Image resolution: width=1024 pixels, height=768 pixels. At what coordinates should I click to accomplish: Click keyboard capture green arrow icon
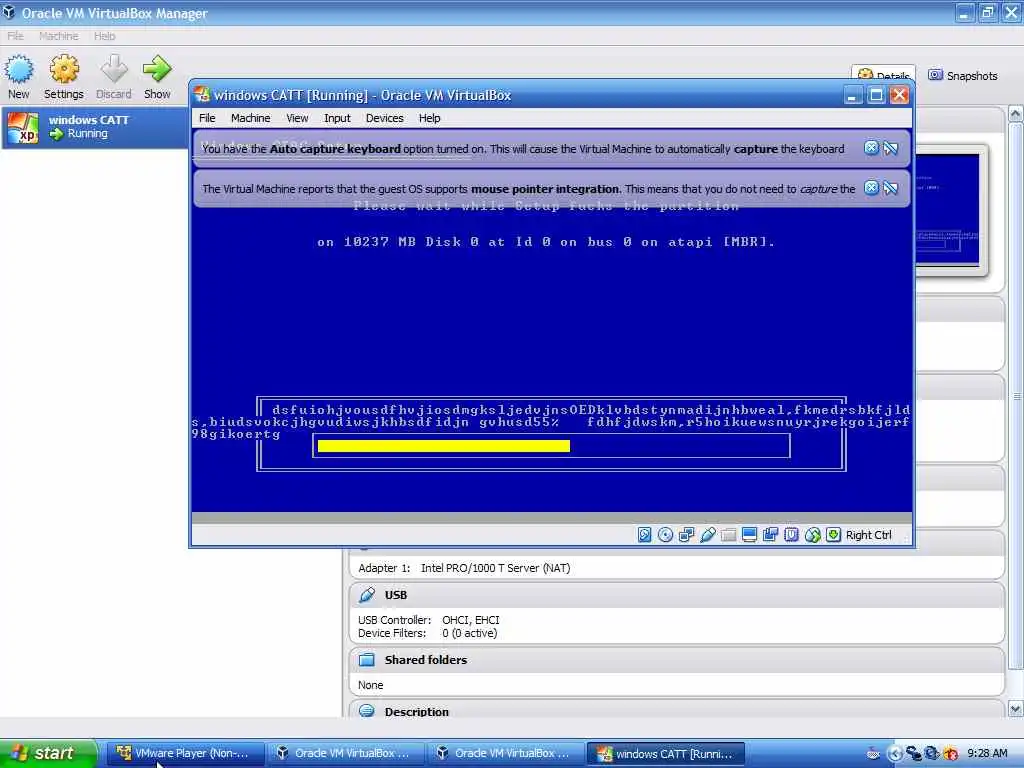[x=833, y=535]
